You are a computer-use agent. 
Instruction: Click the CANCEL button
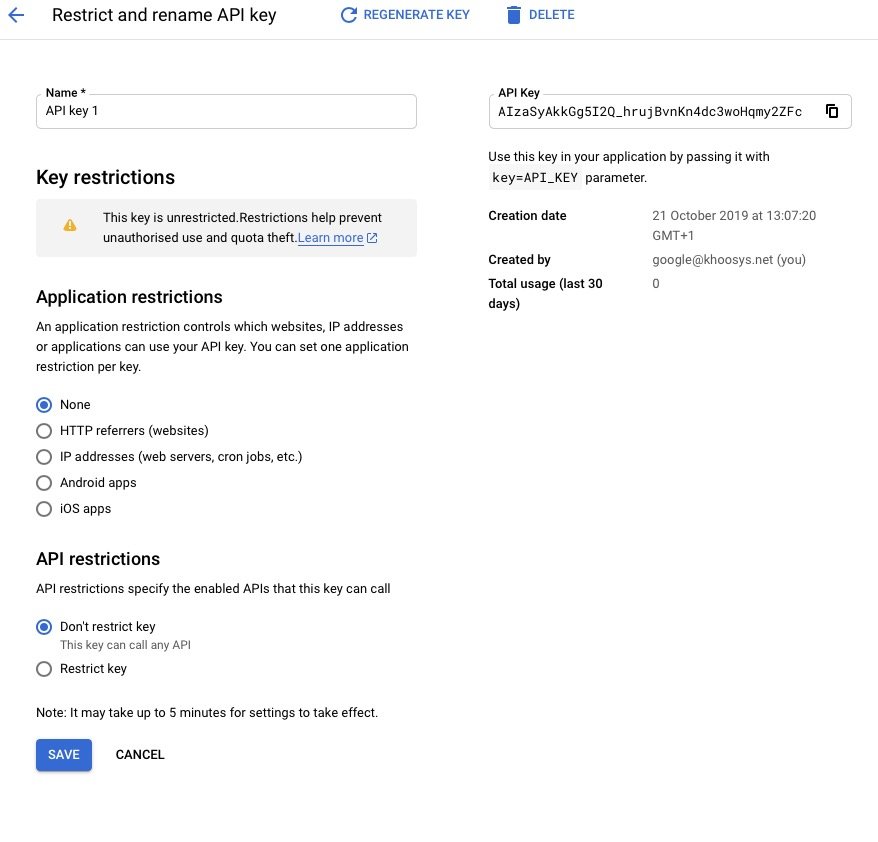click(x=140, y=755)
